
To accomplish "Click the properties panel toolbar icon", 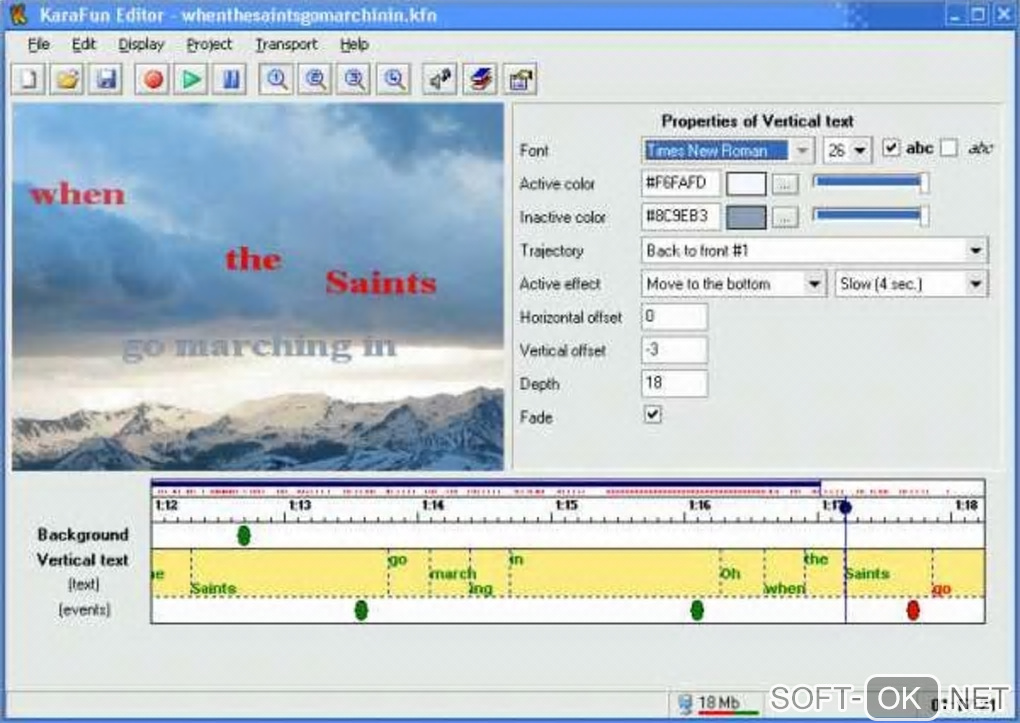I will point(520,79).
